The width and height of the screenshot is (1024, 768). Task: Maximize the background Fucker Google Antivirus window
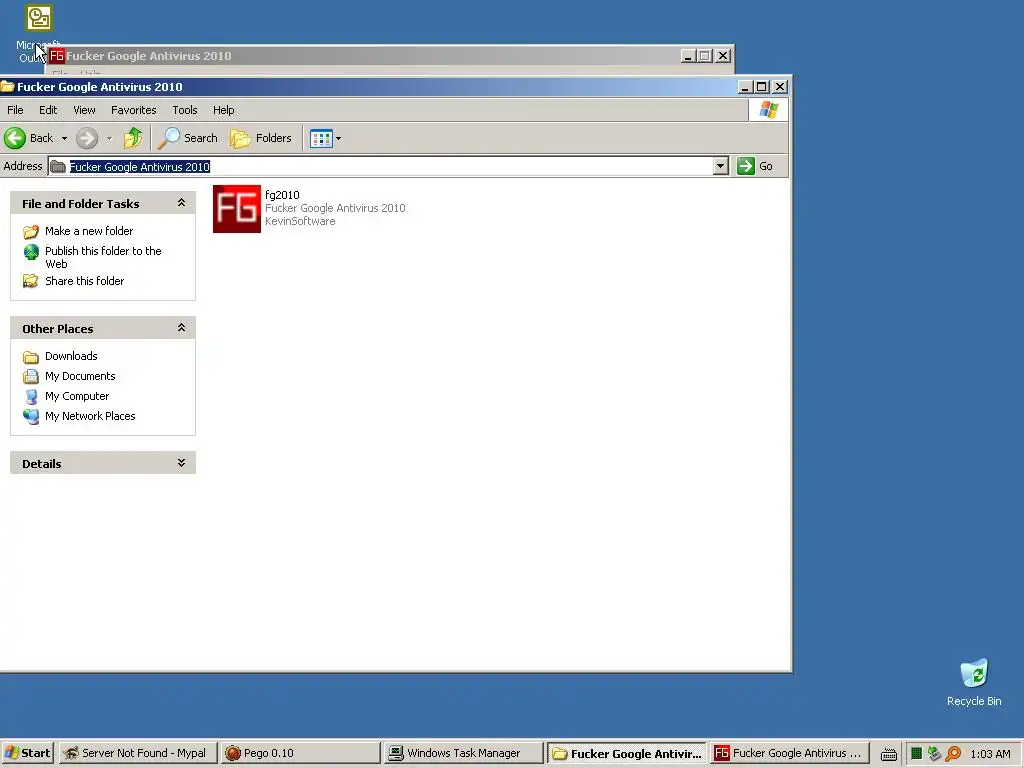[705, 56]
